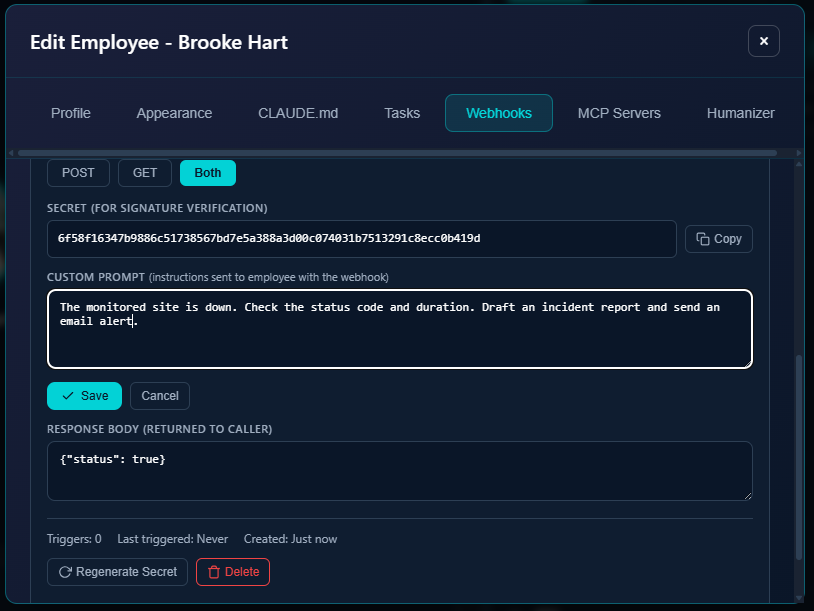Dismiss the Edit Employee dialog with the X
This screenshot has height=611, width=814.
[763, 41]
